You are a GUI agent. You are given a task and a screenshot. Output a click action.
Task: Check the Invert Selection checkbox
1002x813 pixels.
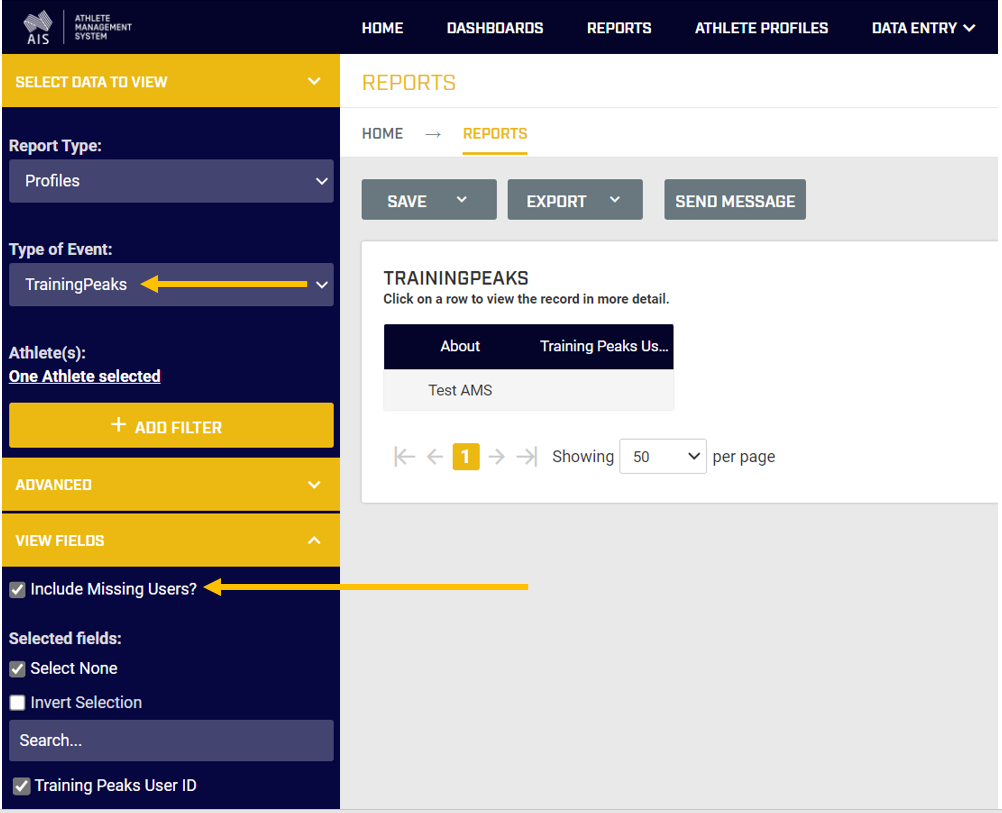(x=17, y=702)
